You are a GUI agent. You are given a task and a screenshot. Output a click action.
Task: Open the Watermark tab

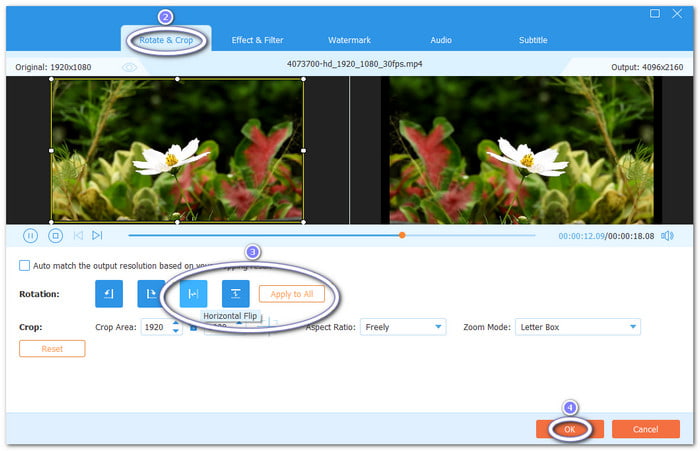click(350, 40)
